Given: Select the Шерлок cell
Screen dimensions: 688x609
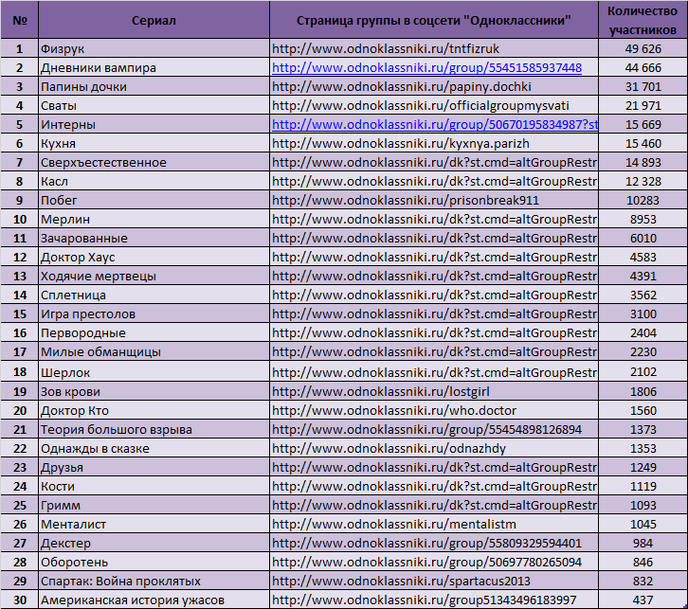Looking at the screenshot, I should tap(154, 372).
